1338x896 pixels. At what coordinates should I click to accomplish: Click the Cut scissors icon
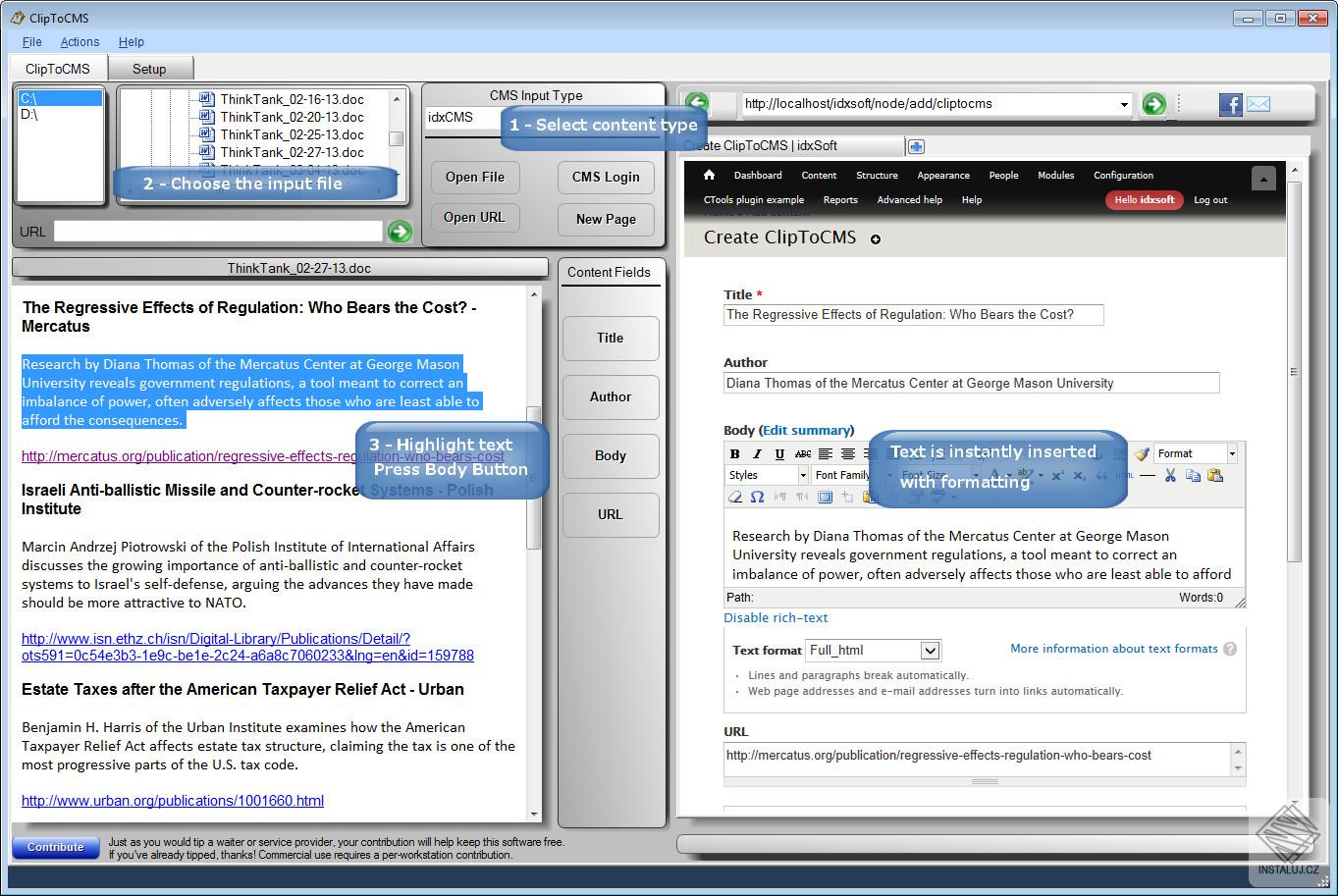pos(1170,475)
